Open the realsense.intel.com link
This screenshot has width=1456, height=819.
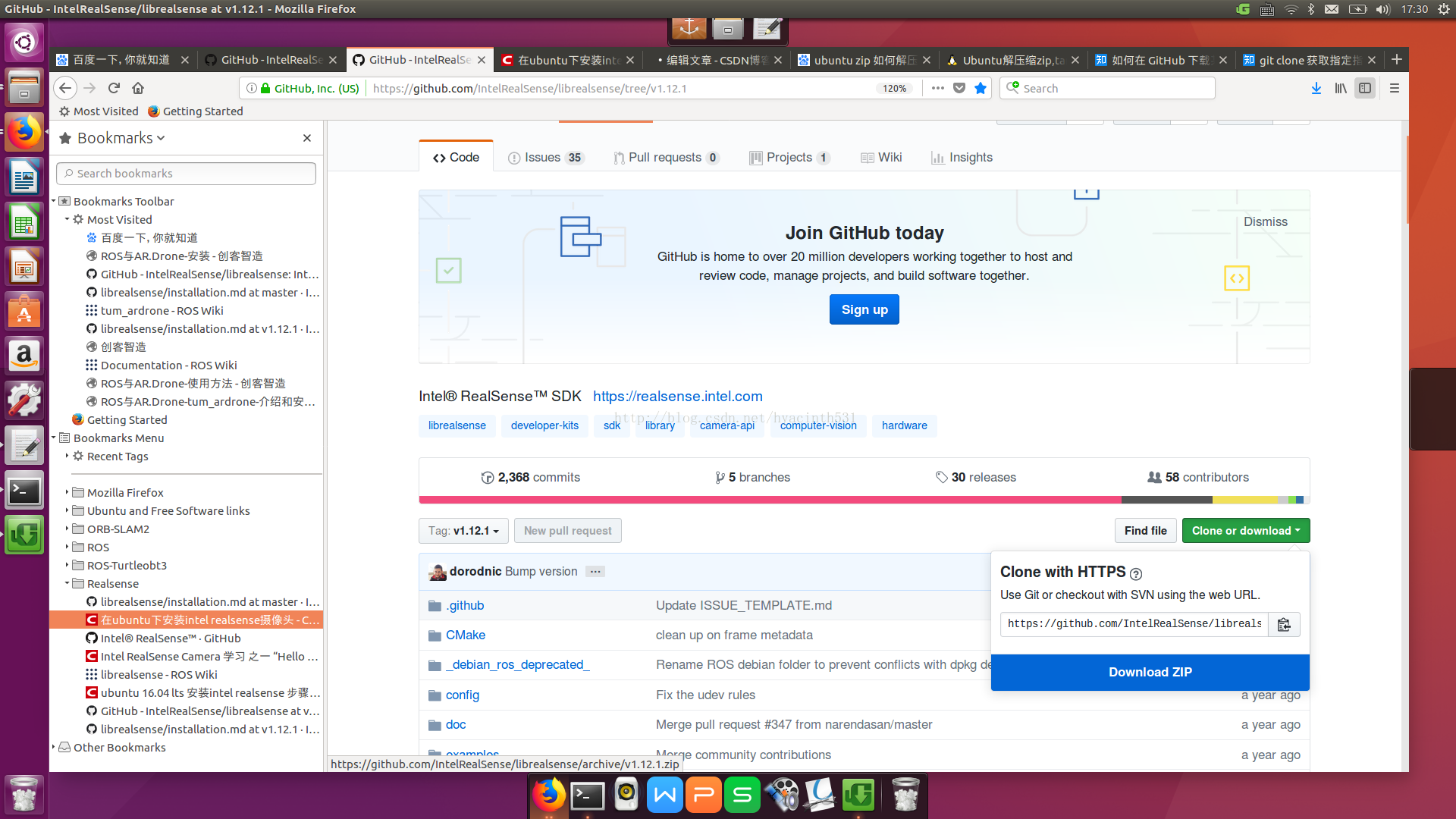(677, 396)
